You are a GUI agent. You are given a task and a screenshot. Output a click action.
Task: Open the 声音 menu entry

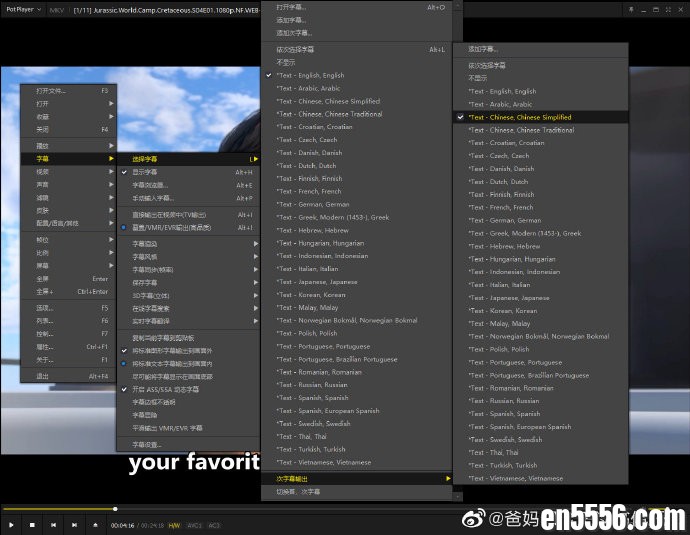[43, 184]
